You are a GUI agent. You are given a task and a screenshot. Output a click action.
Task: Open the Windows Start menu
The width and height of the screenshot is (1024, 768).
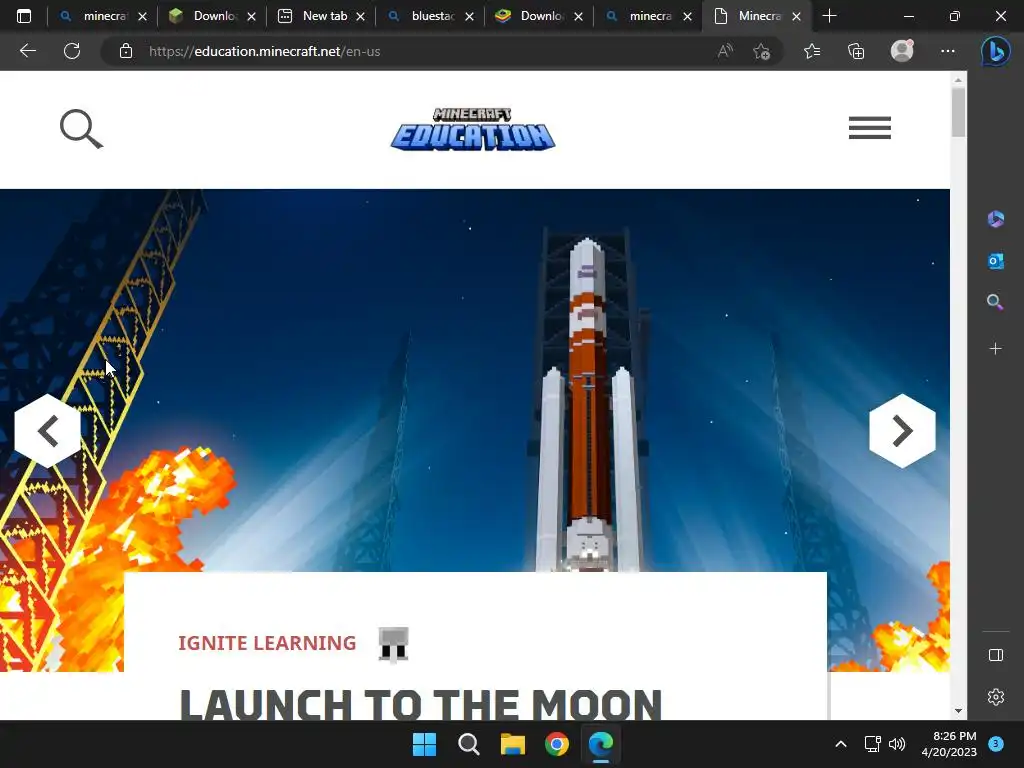click(424, 744)
